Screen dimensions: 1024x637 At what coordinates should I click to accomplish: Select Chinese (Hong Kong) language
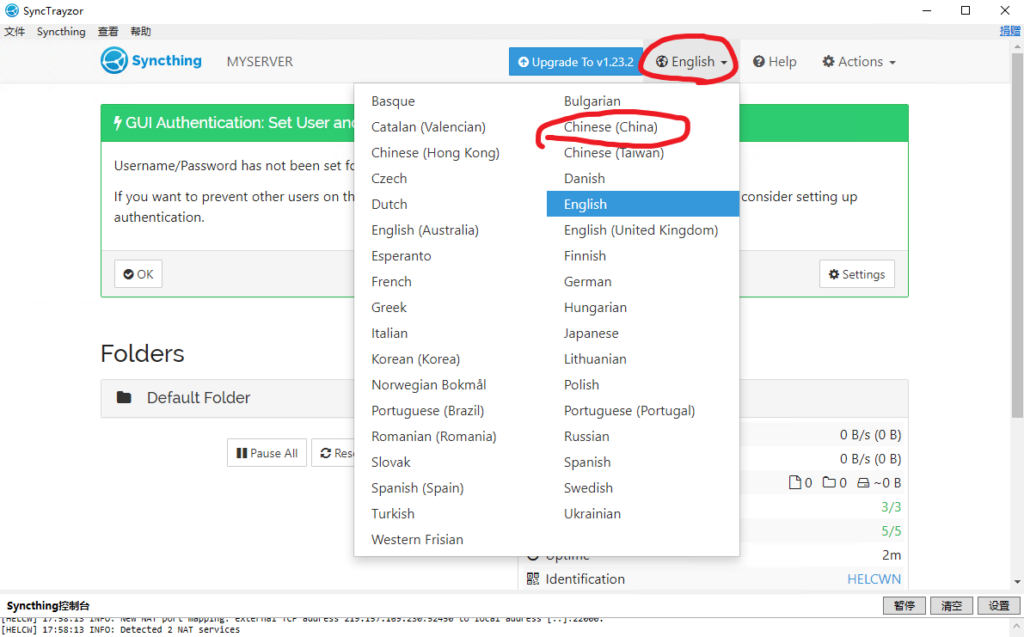click(x=435, y=152)
